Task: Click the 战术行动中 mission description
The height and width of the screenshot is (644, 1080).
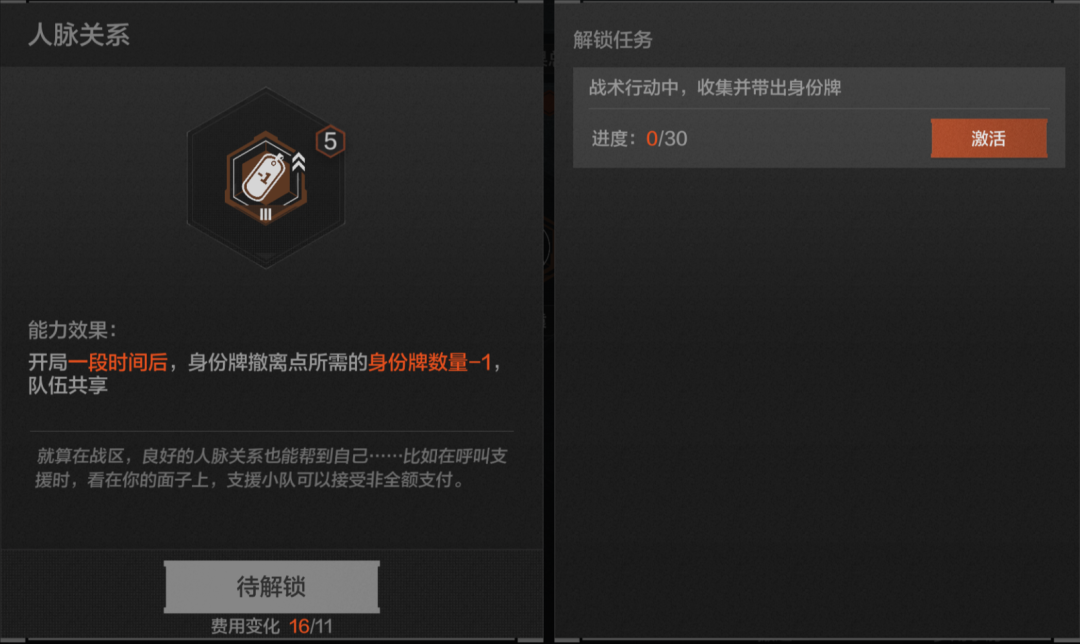Action: pyautogui.click(x=715, y=87)
